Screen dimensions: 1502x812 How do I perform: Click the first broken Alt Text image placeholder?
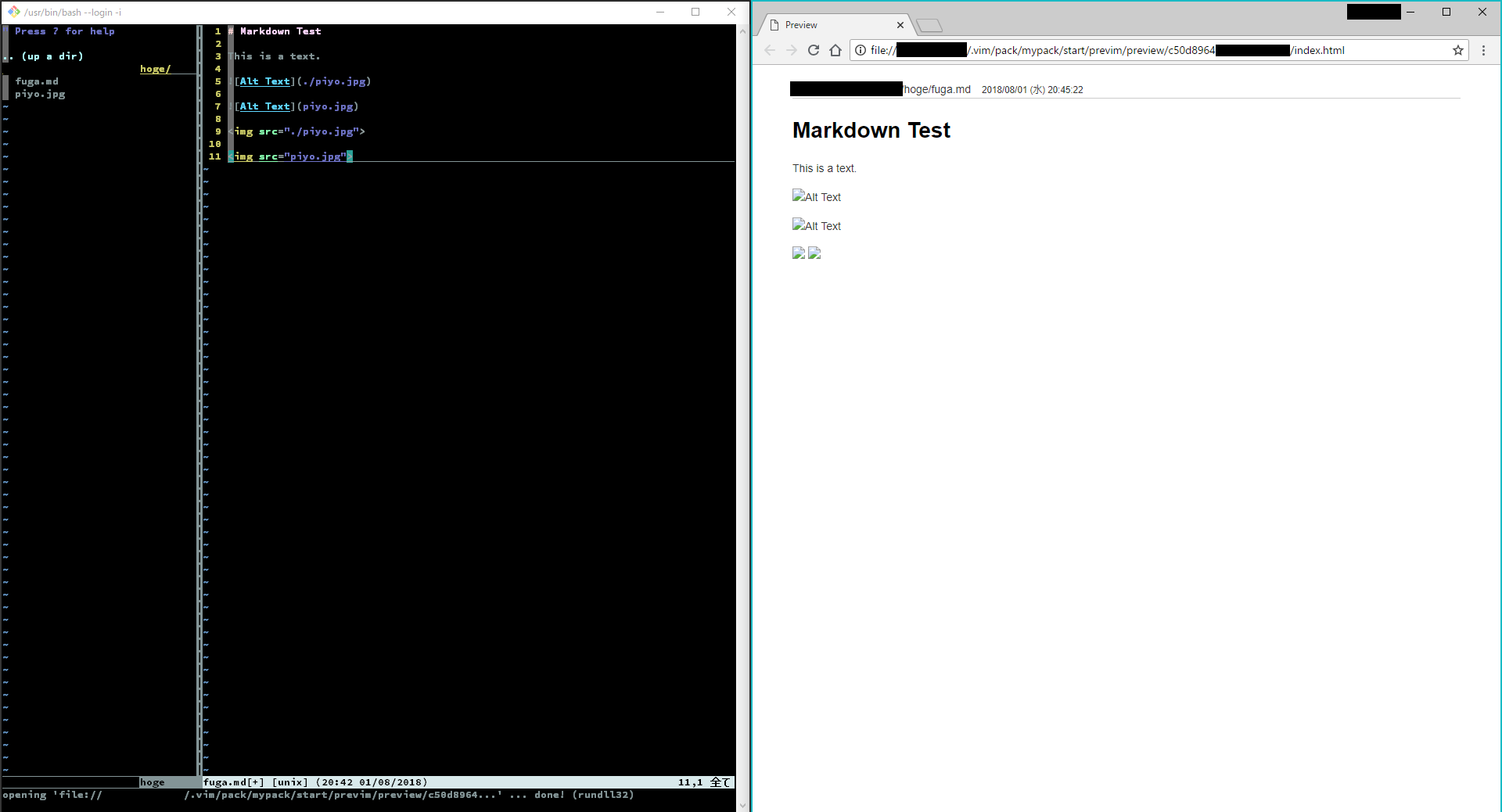816,196
